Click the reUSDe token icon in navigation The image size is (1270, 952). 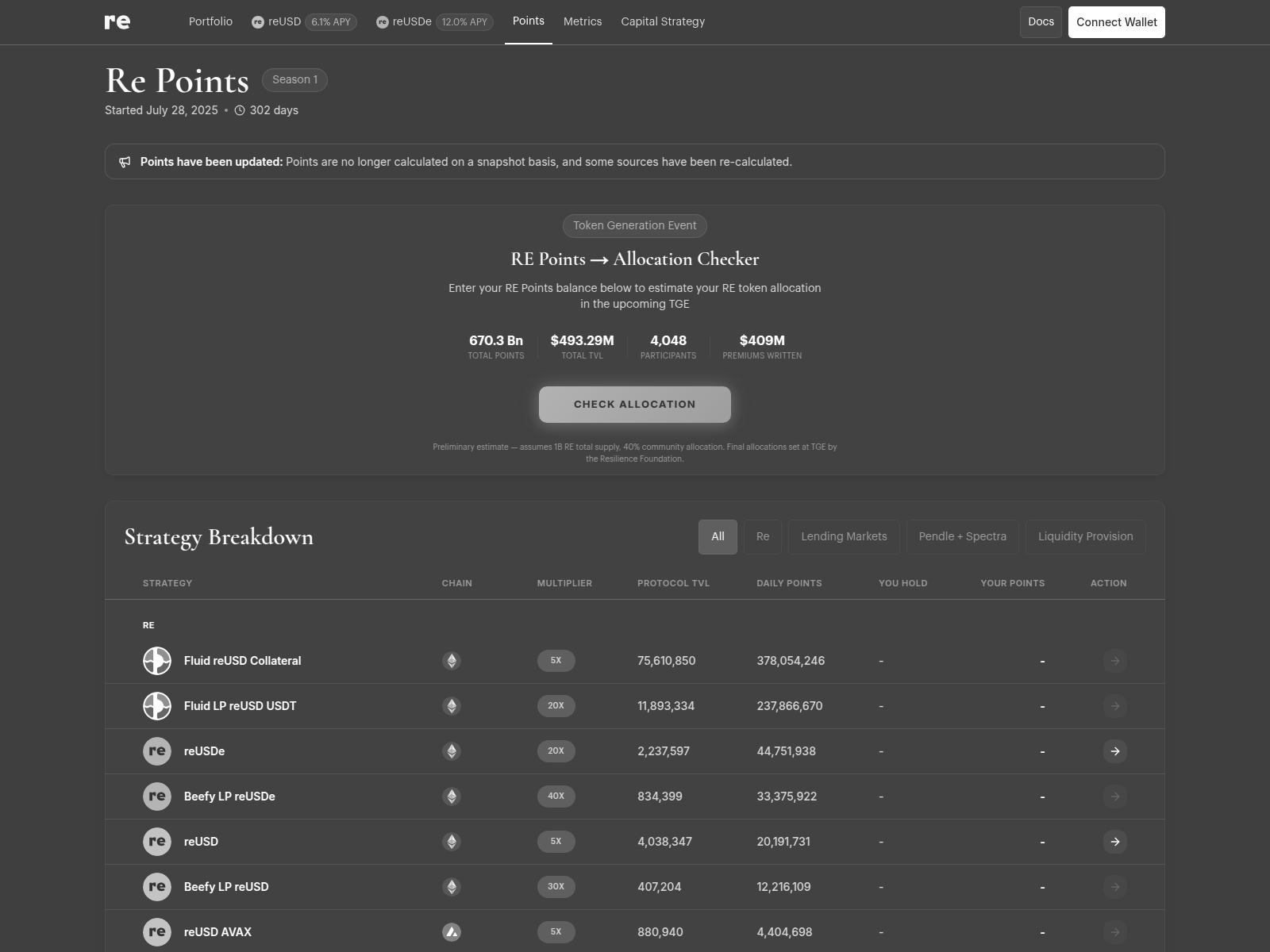click(383, 22)
